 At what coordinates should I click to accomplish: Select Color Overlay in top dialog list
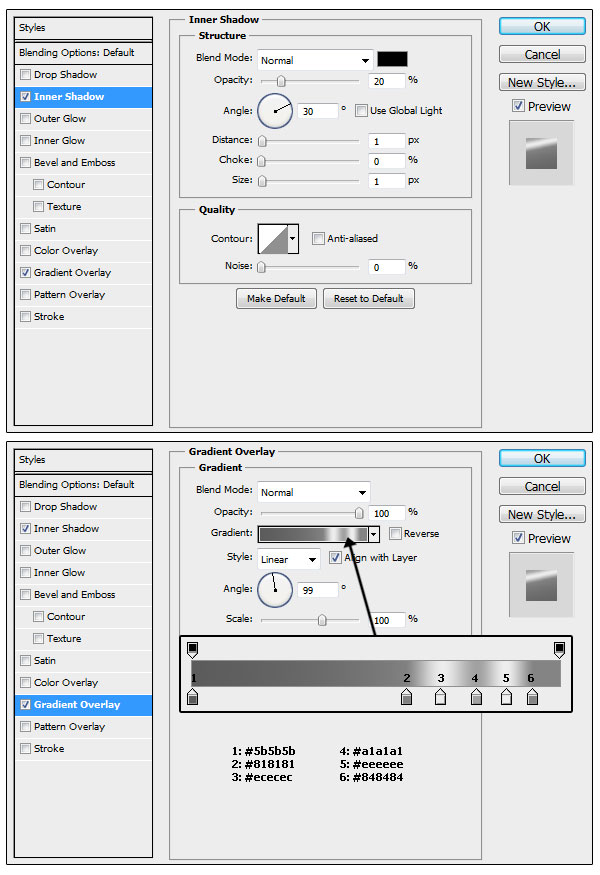pos(84,251)
